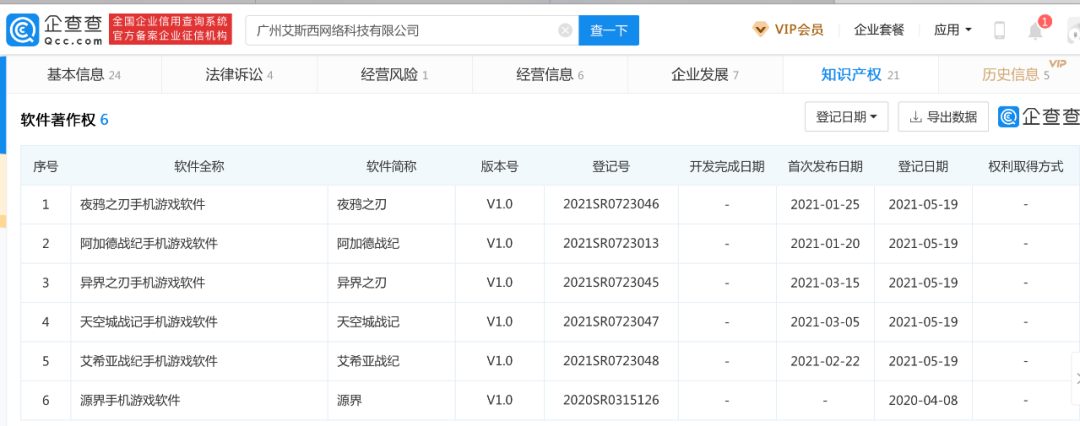The height and width of the screenshot is (426, 1080).
Task: Open the 登记日期 filter dropdown
Action: 847,117
